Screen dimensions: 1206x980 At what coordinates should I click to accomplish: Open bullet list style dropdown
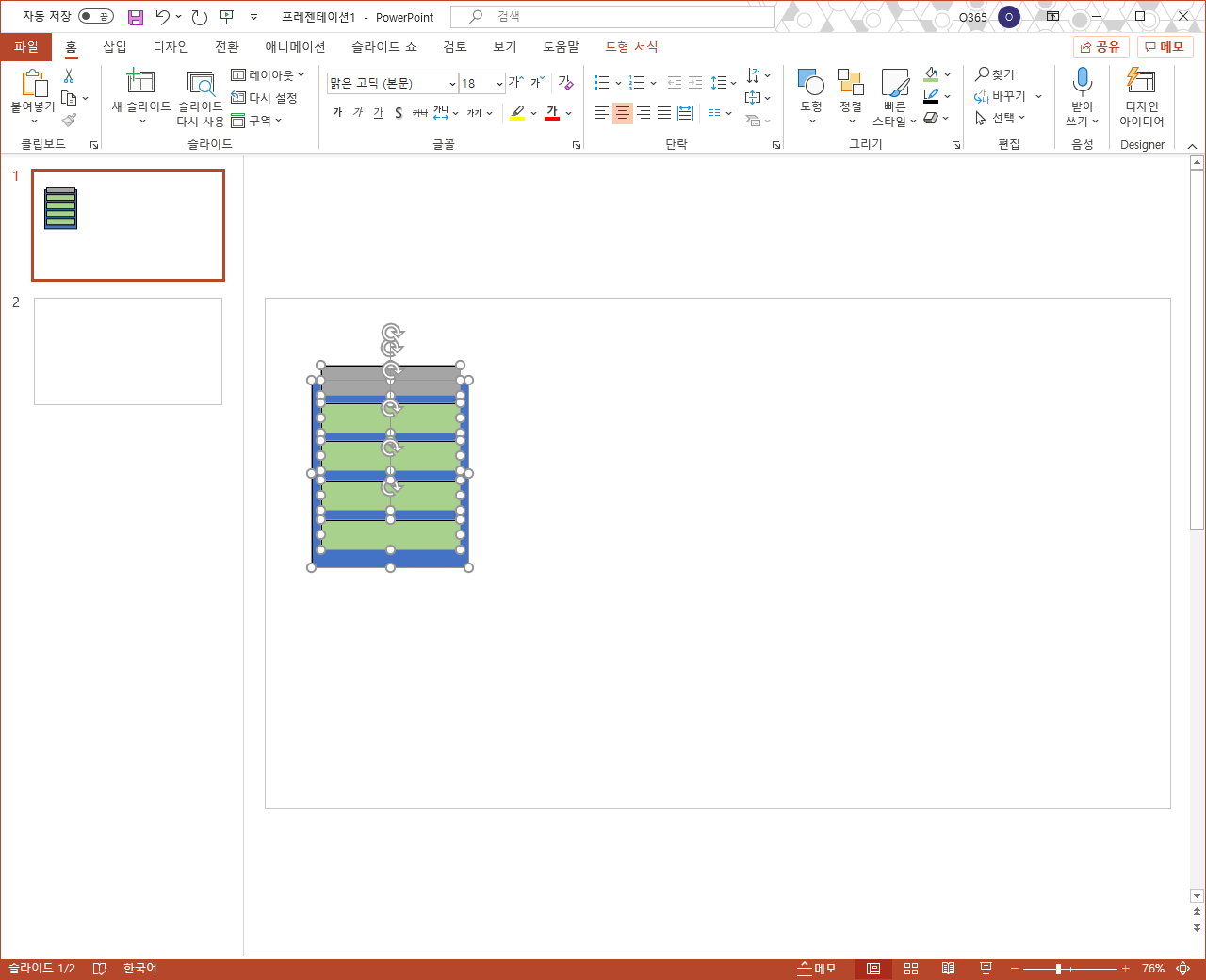tap(618, 83)
